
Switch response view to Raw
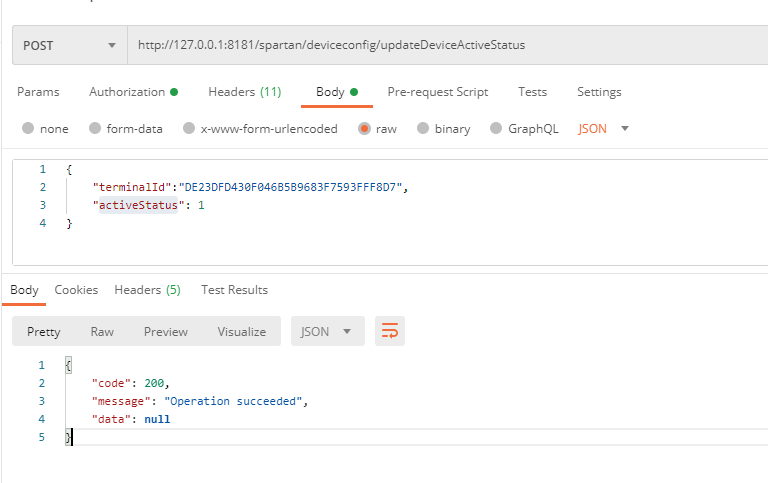(102, 332)
